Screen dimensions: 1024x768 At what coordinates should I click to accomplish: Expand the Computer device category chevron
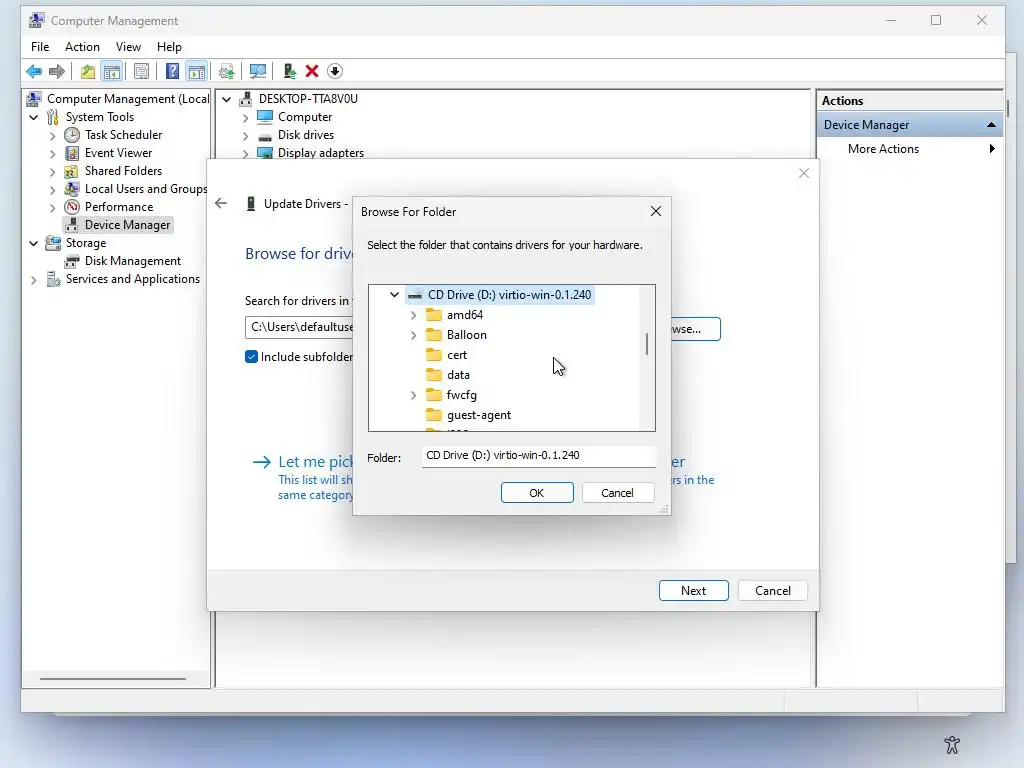(246, 118)
